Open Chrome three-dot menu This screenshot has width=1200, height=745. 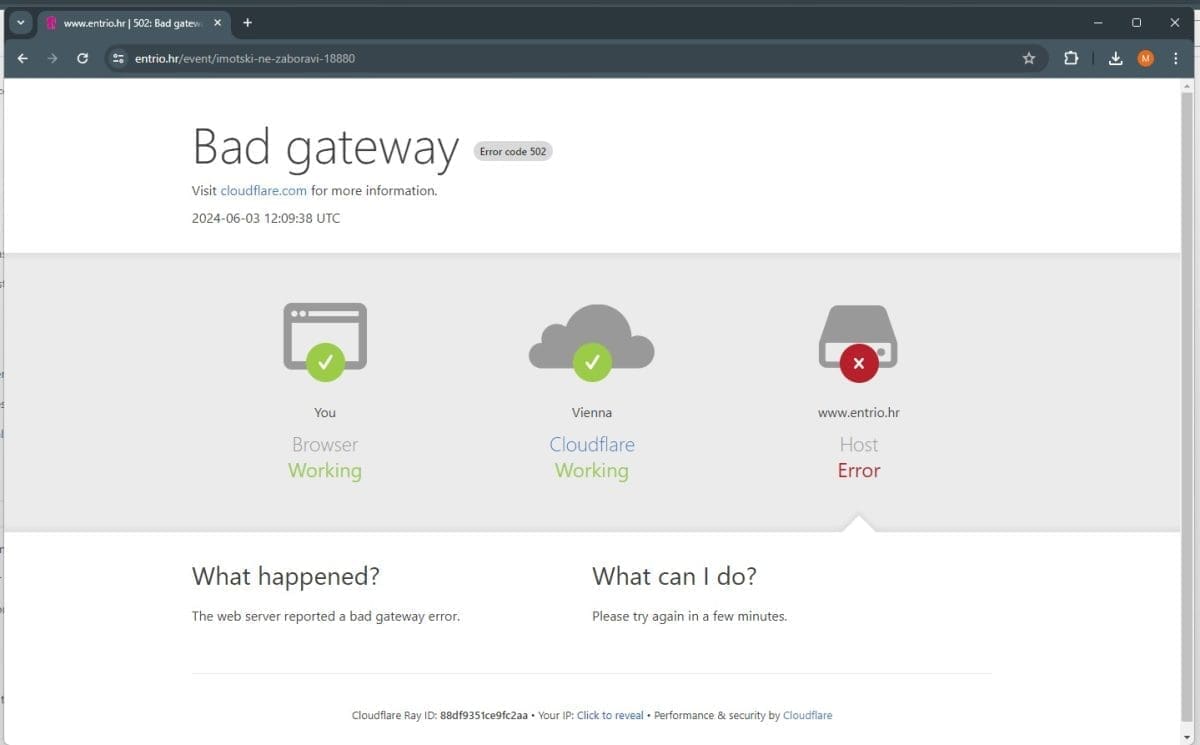click(x=1175, y=58)
